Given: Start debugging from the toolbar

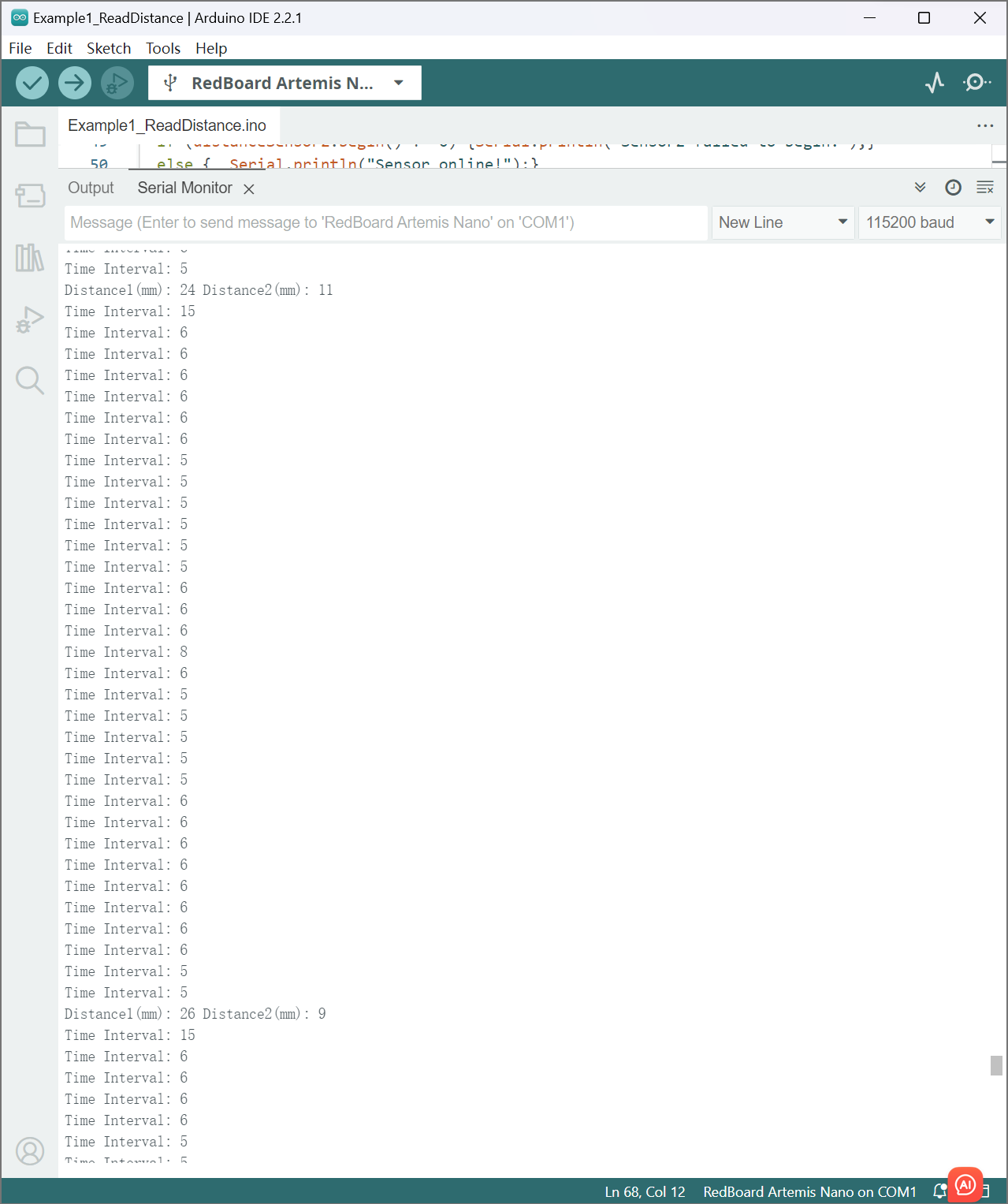Looking at the screenshot, I should 117,82.
